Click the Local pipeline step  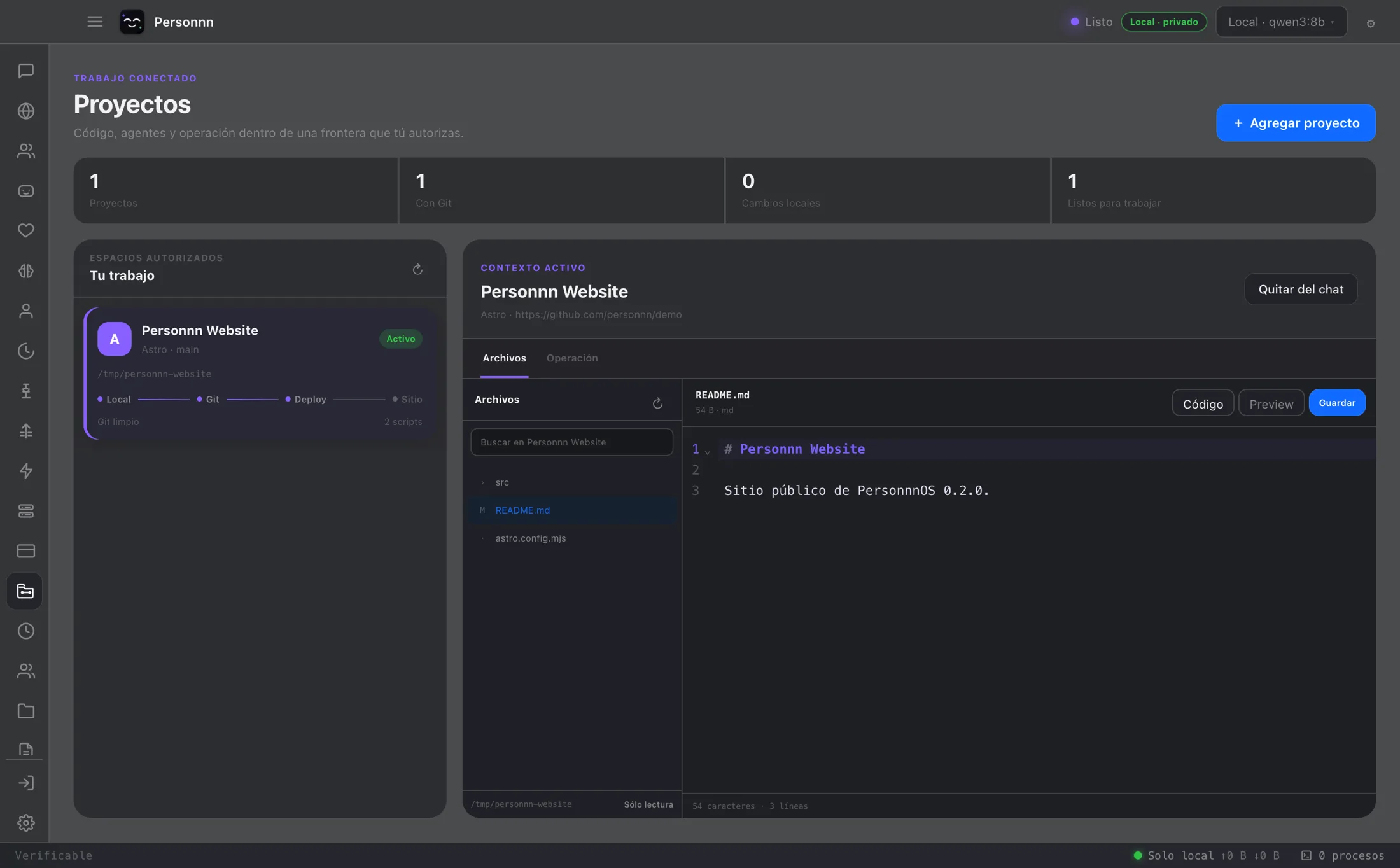pyautogui.click(x=114, y=399)
